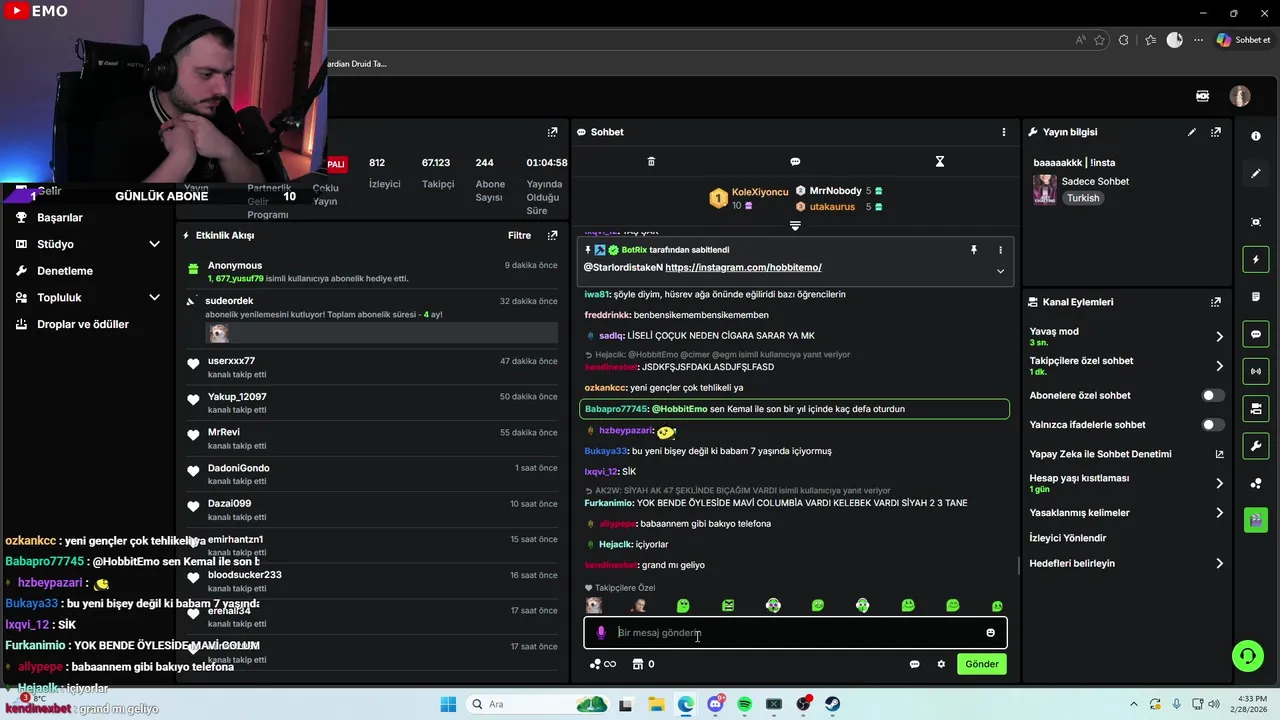Open Spotify from the taskbar
Image resolution: width=1280 pixels, height=720 pixels.
tap(744, 704)
